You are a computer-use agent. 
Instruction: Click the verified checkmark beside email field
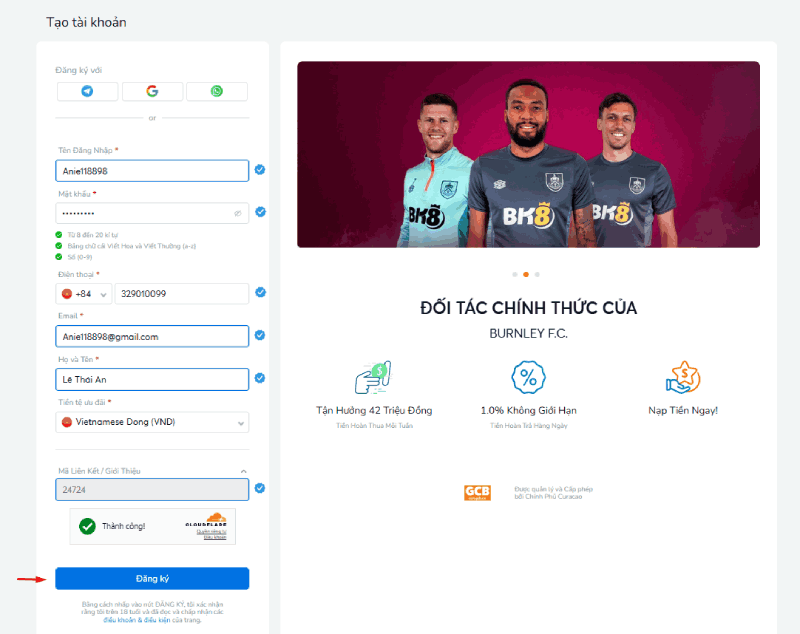260,335
